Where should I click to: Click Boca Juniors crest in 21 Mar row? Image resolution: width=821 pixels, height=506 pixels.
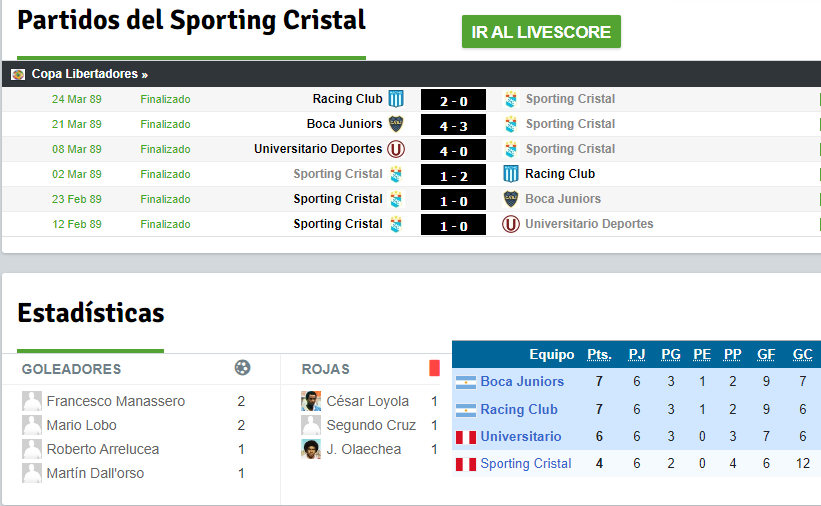[x=396, y=124]
